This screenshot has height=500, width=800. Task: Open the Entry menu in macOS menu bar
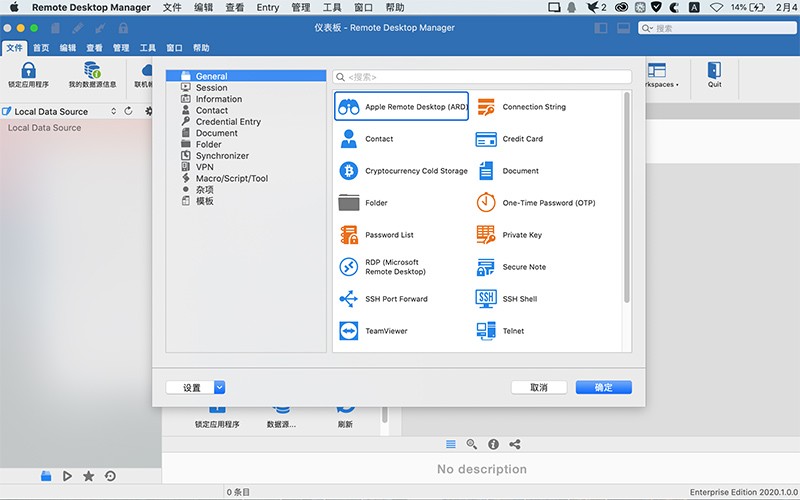click(268, 7)
